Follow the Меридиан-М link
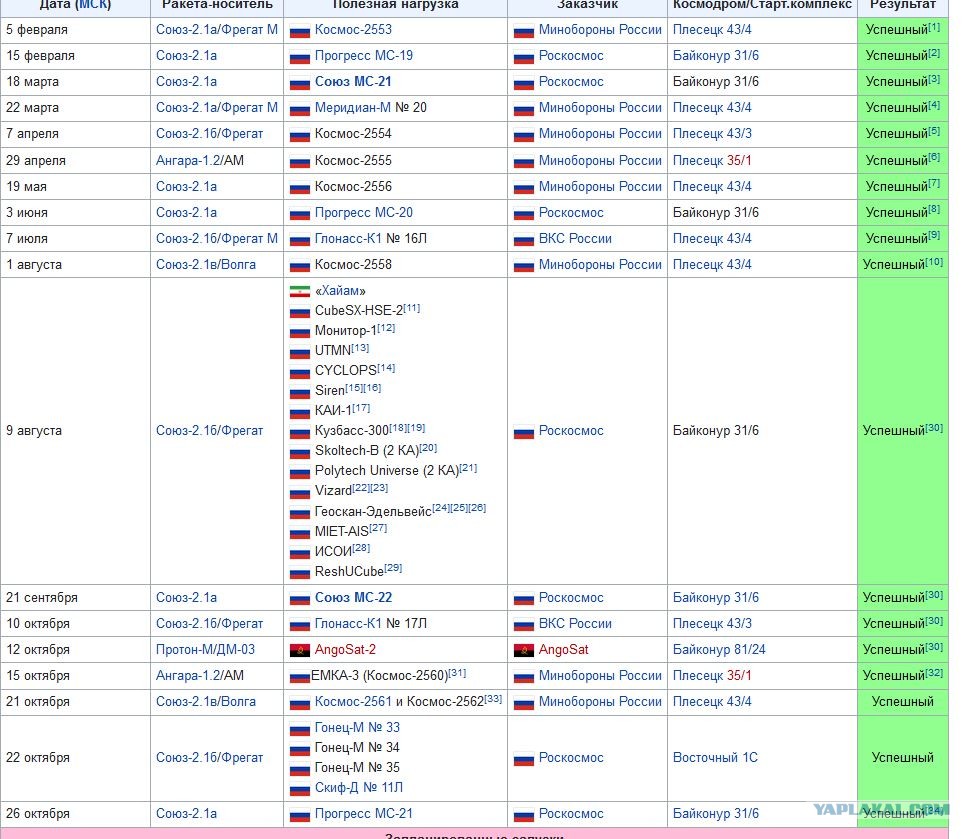Screen dimensions: 976x839 353,108
